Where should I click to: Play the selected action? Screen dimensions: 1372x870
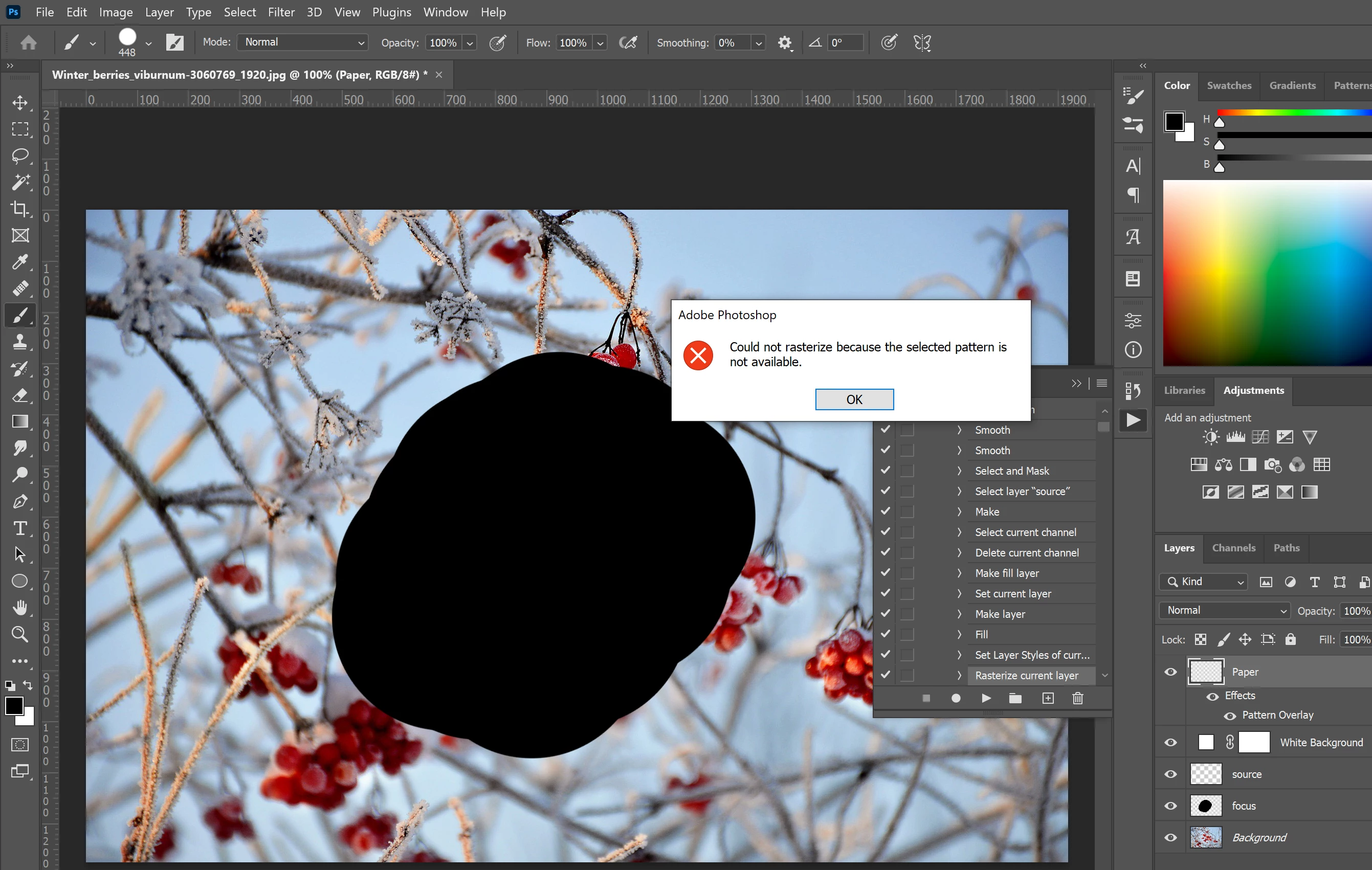(x=986, y=698)
